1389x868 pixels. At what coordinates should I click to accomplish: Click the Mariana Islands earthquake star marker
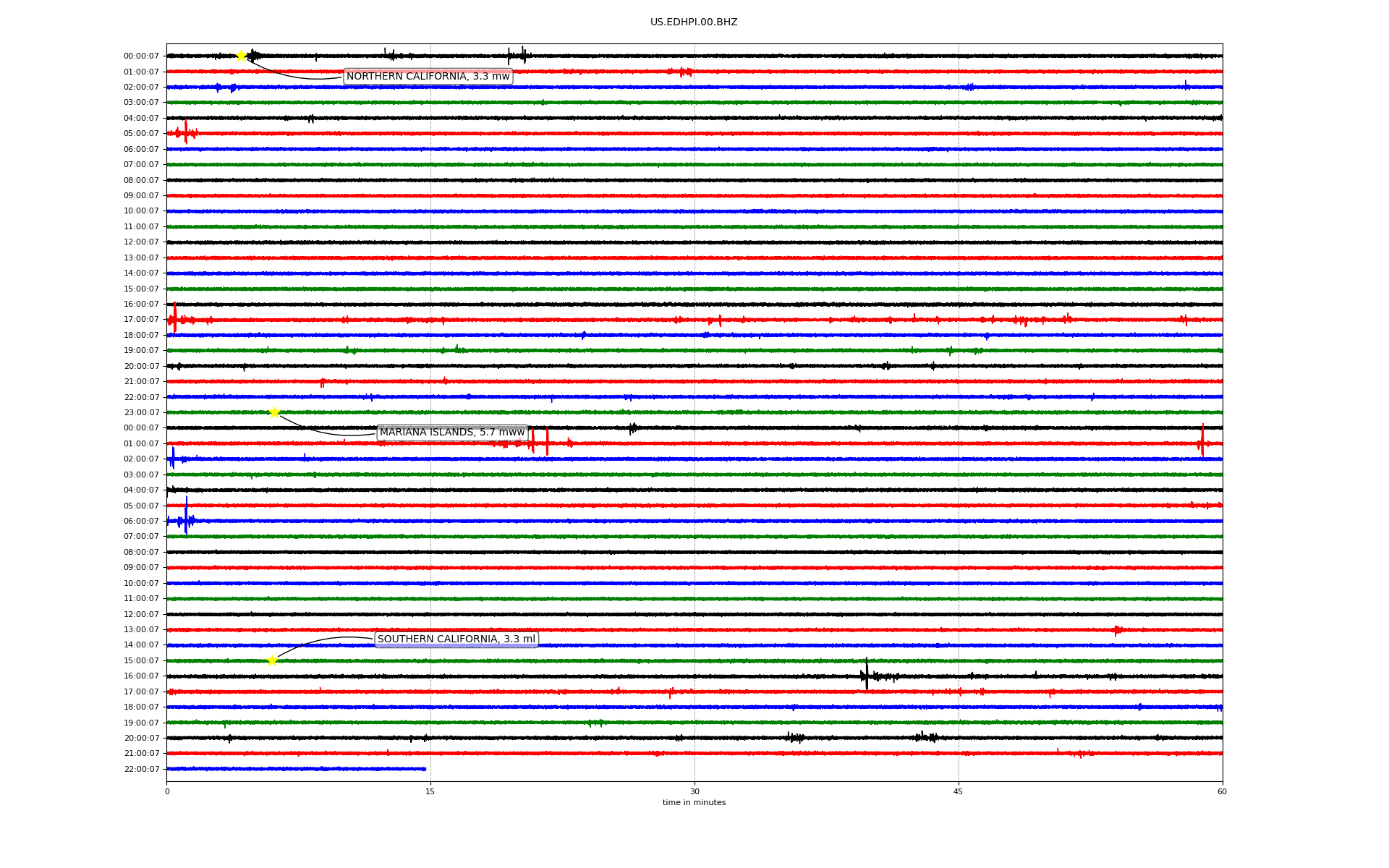274,412
